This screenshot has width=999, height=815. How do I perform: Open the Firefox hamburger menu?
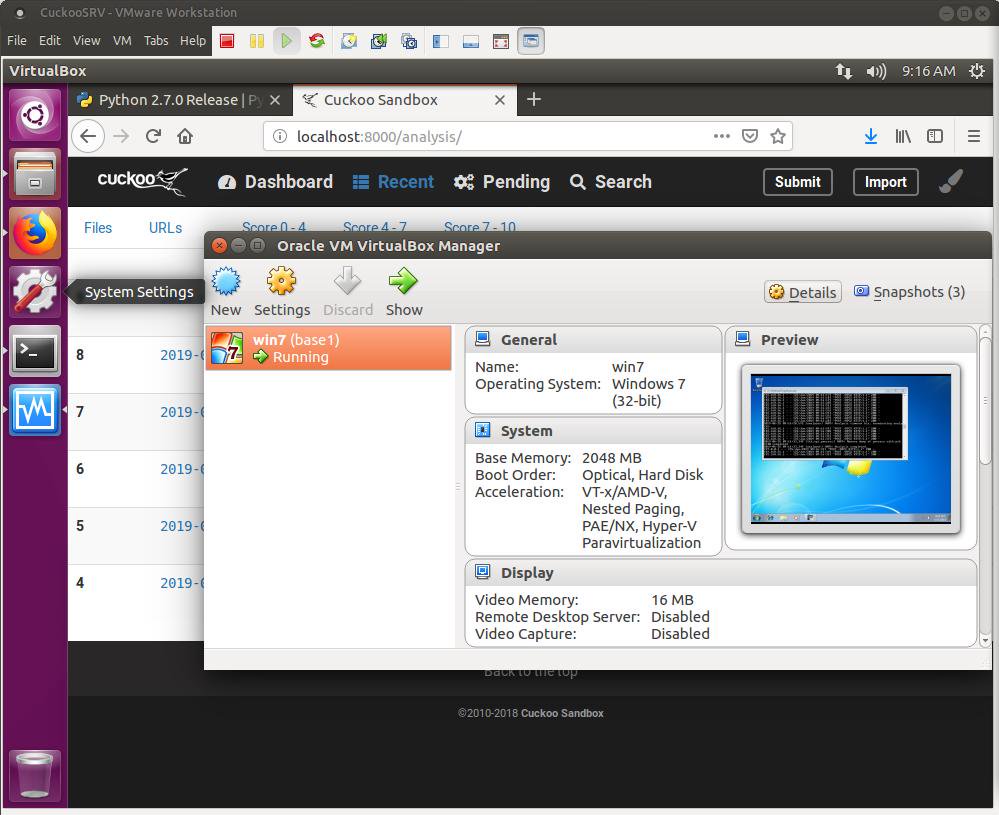coord(973,135)
